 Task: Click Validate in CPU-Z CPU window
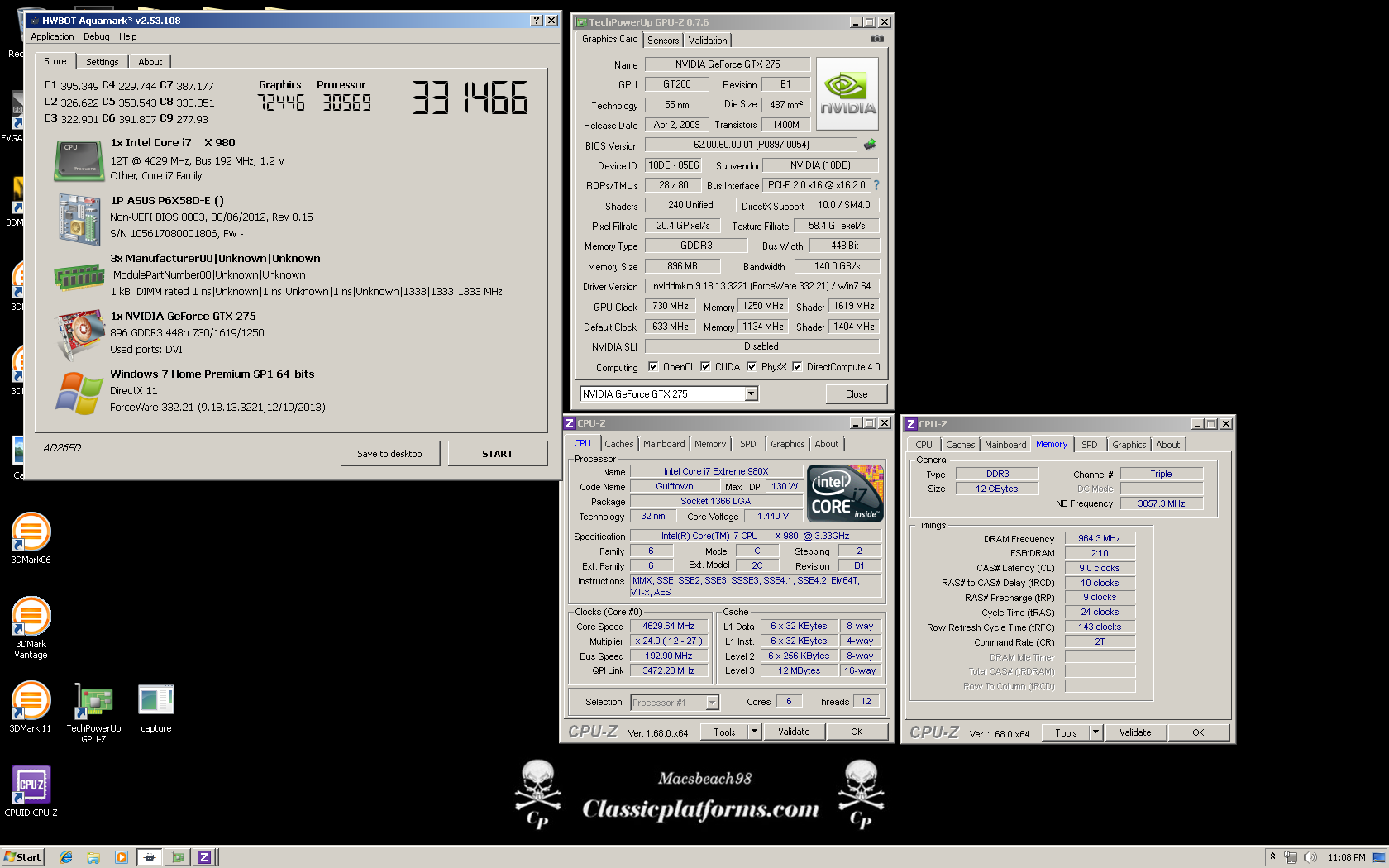tap(794, 732)
